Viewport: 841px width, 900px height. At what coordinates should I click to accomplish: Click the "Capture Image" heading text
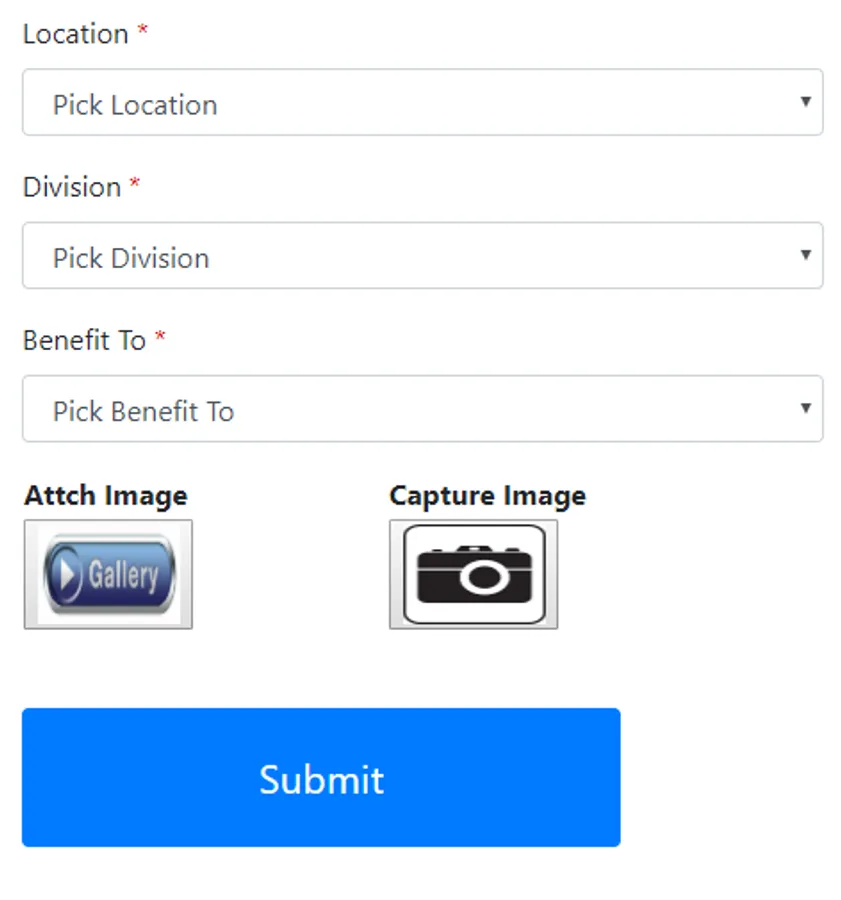[487, 496]
